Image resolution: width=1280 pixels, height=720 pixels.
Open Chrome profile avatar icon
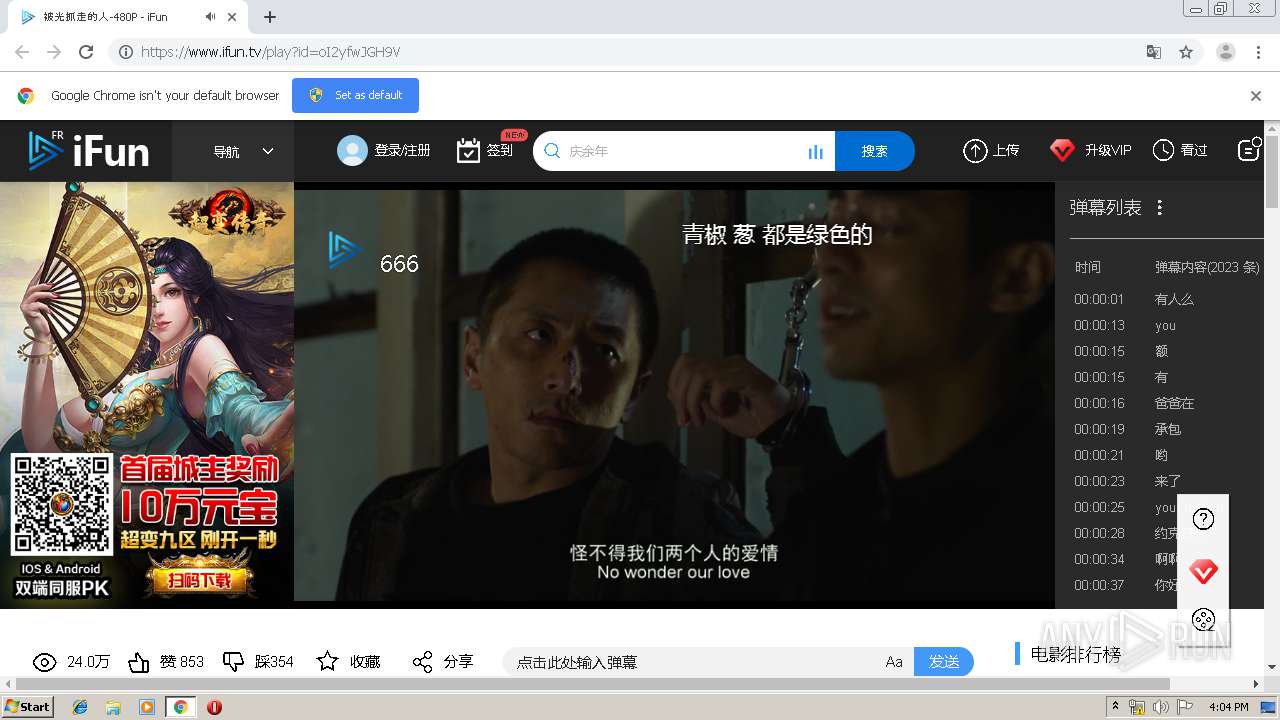point(1225,52)
